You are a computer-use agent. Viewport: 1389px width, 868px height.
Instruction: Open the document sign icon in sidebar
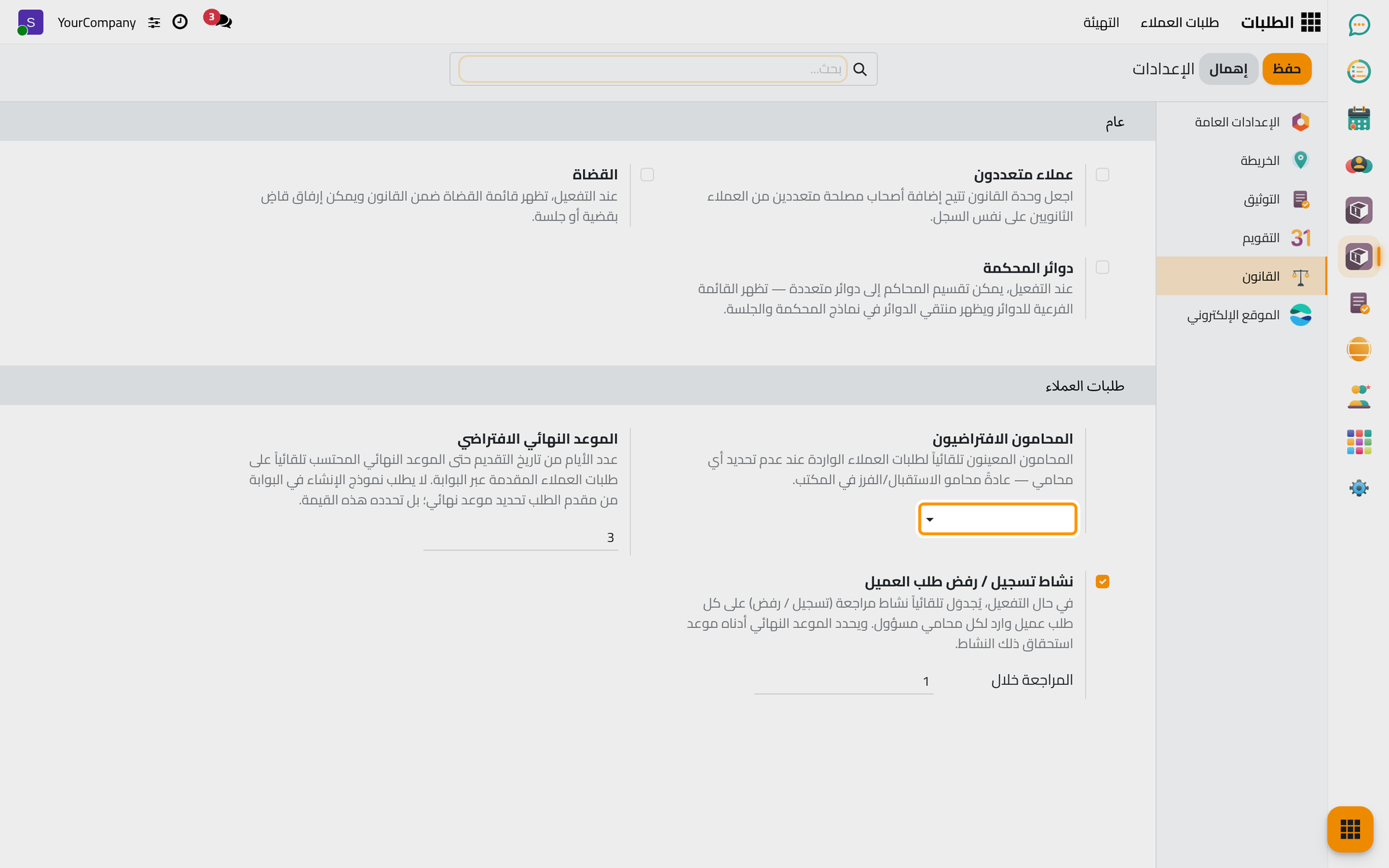1359,303
